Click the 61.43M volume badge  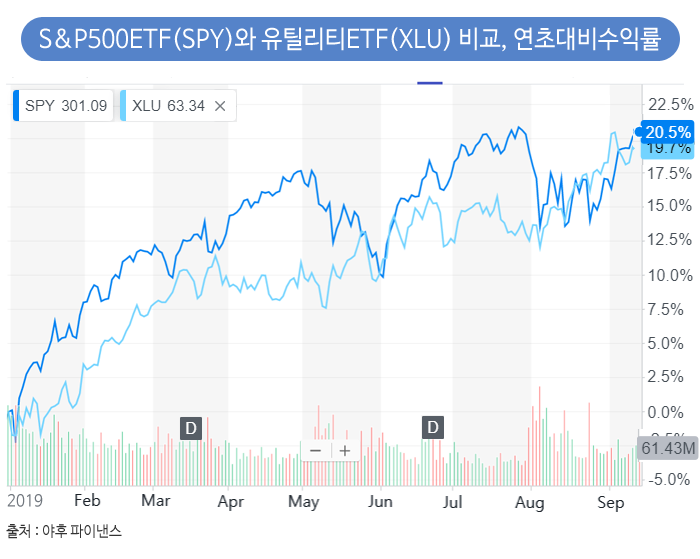[666, 448]
